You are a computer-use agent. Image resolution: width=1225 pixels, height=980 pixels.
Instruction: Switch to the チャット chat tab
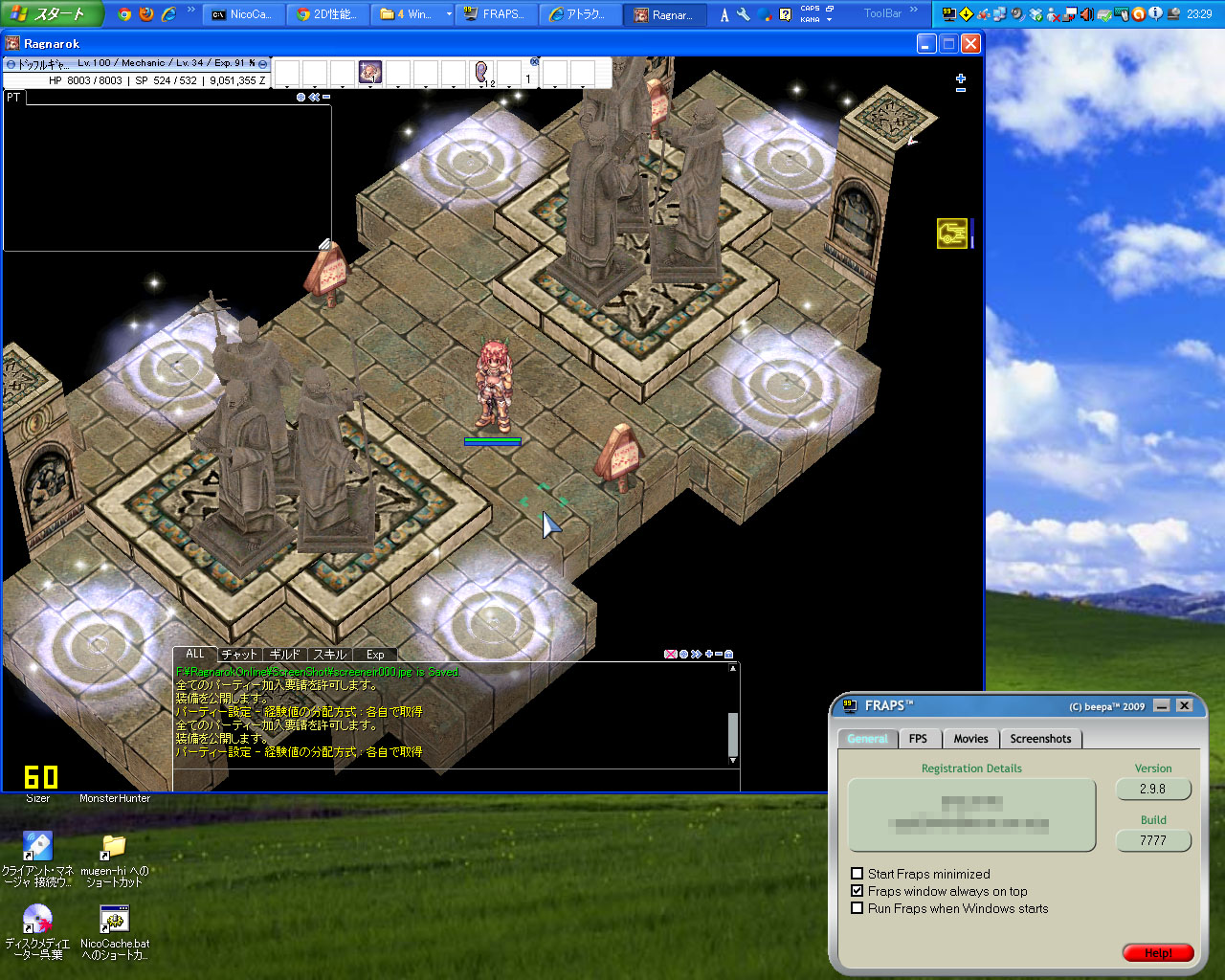(x=239, y=655)
